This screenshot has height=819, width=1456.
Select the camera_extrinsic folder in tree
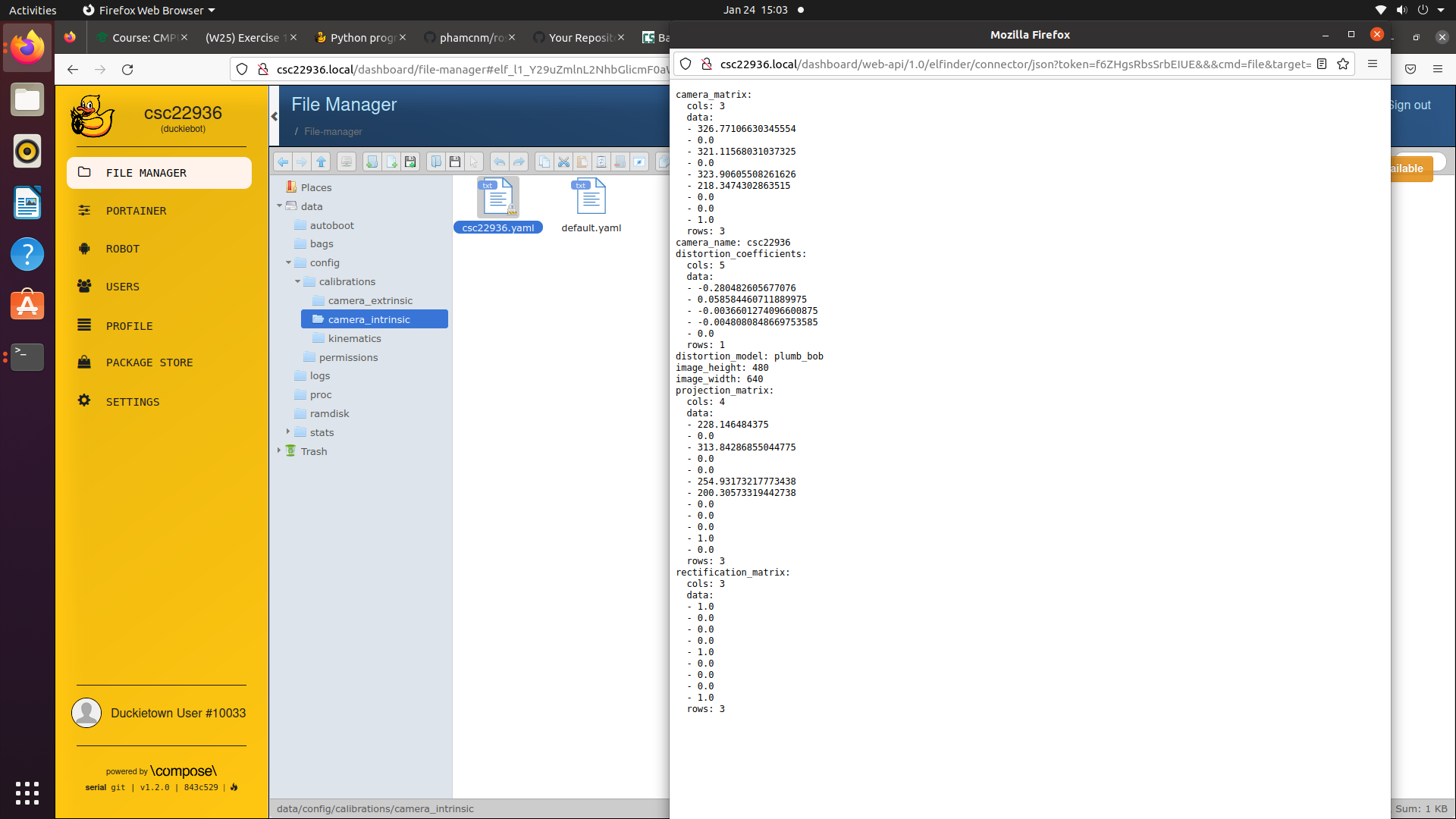[x=370, y=300]
